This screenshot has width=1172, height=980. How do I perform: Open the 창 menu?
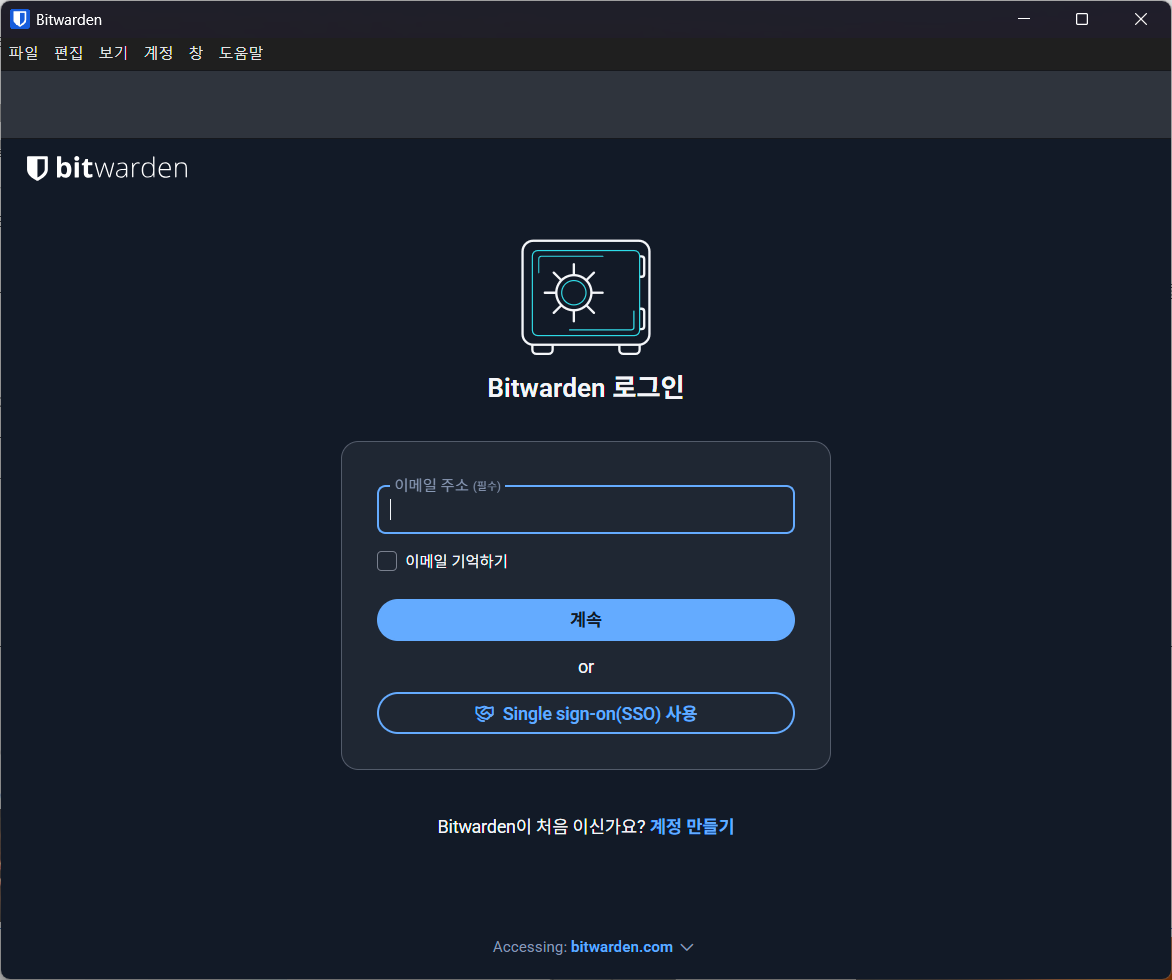(194, 53)
